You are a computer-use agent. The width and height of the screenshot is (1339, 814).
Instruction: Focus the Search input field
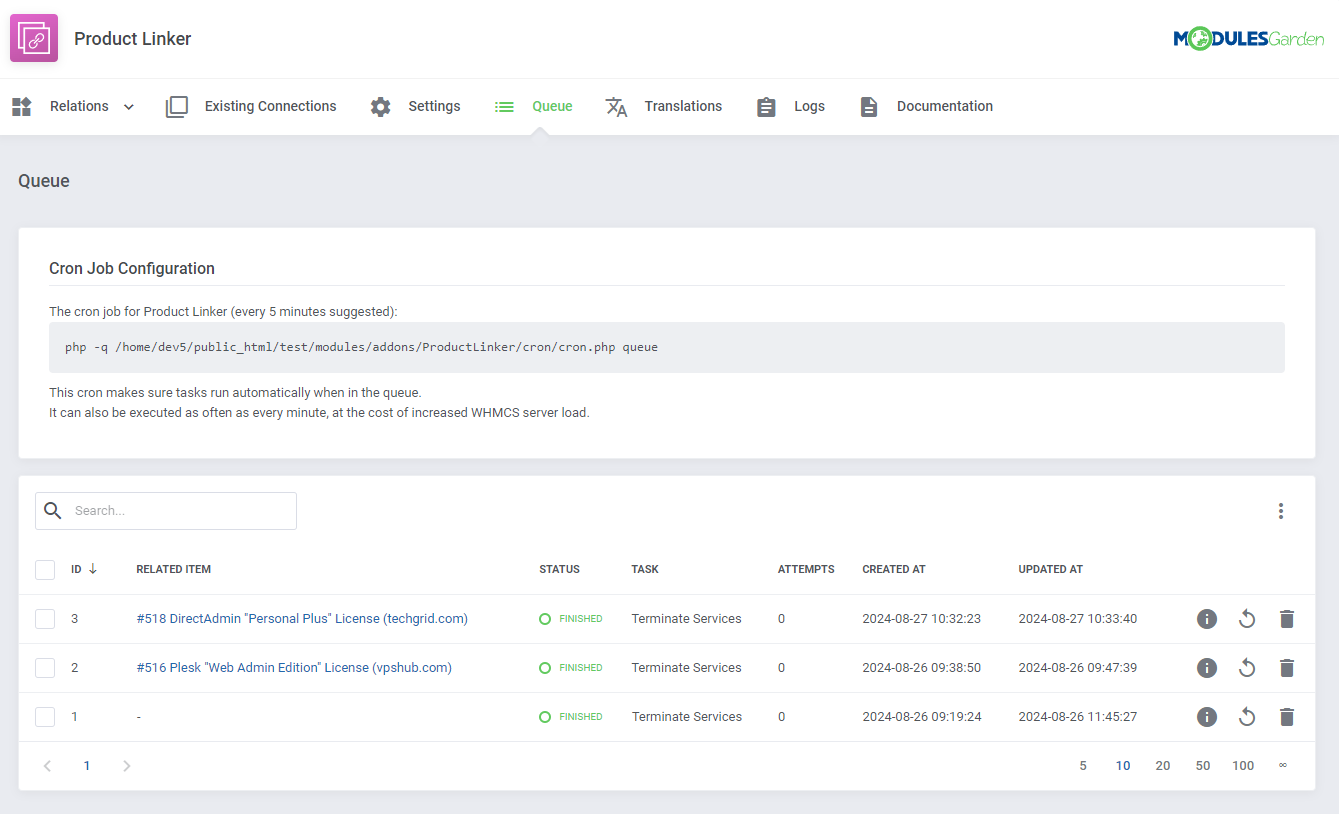click(x=166, y=511)
